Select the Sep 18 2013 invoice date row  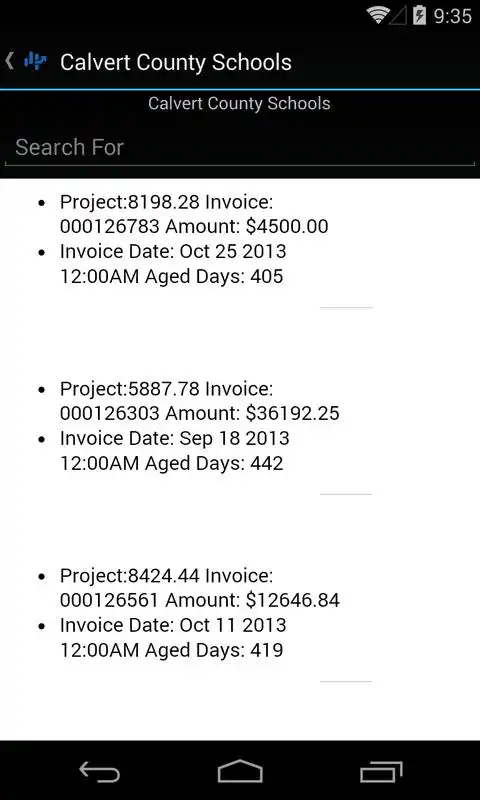(x=174, y=451)
